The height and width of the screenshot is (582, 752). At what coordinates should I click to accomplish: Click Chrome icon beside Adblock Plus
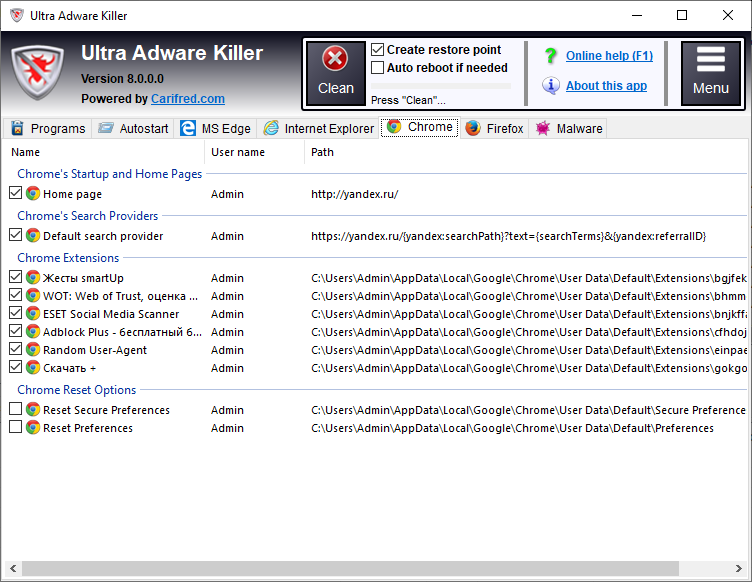coord(33,331)
